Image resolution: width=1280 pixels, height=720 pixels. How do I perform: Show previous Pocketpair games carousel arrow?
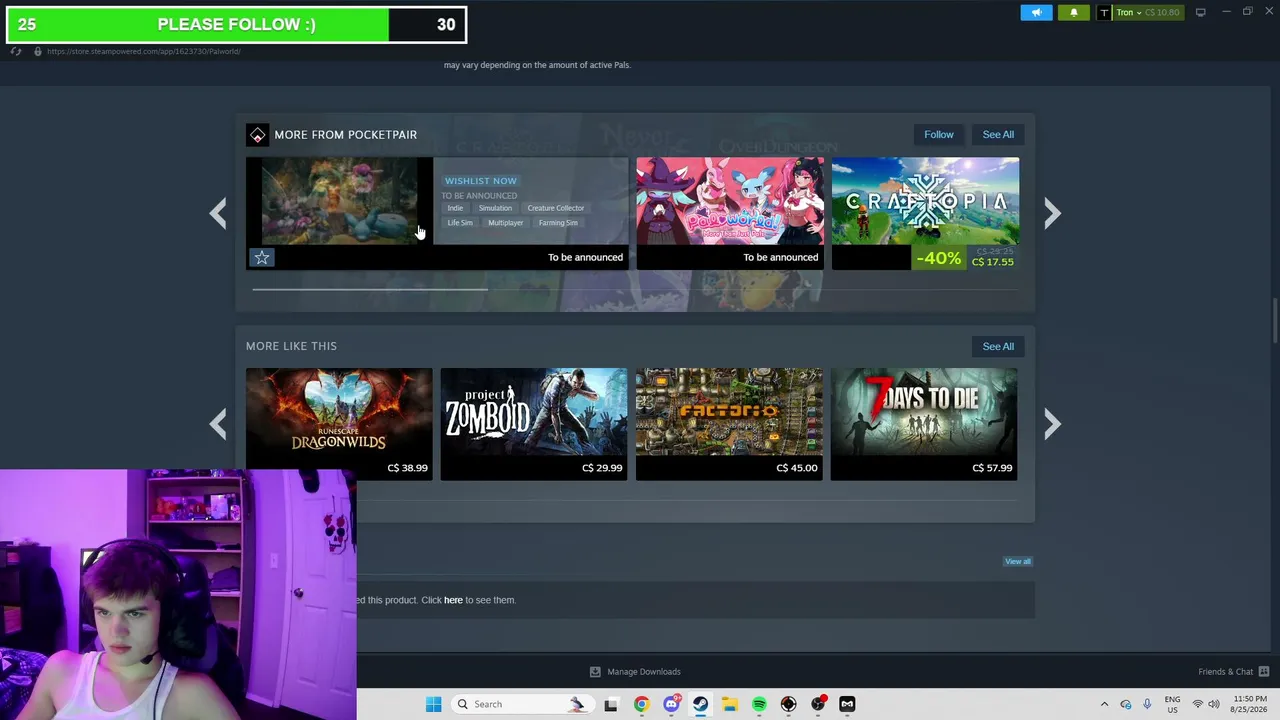[x=218, y=213]
